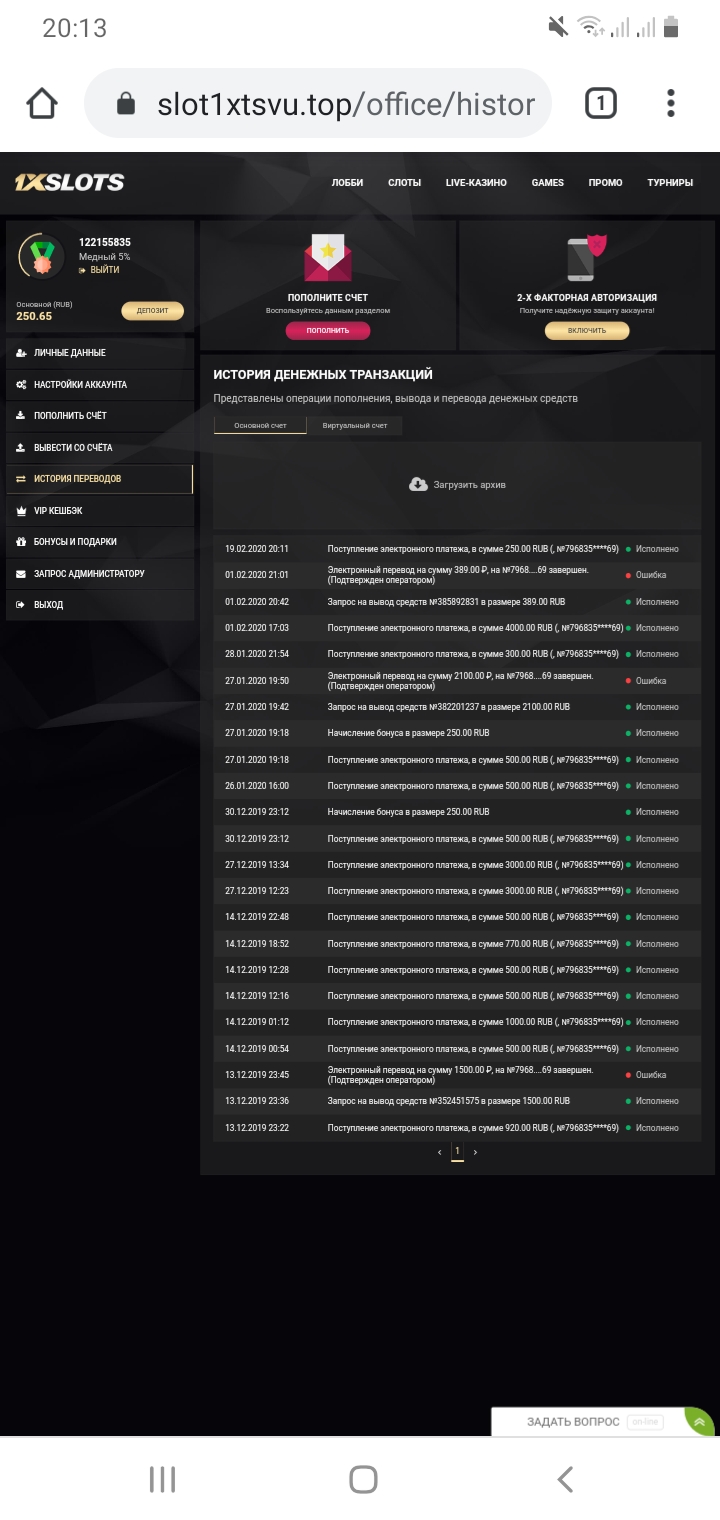Click transaction dated 01.02.2020 21:01
Viewport: 720px width, 1520px height.
click(457, 575)
